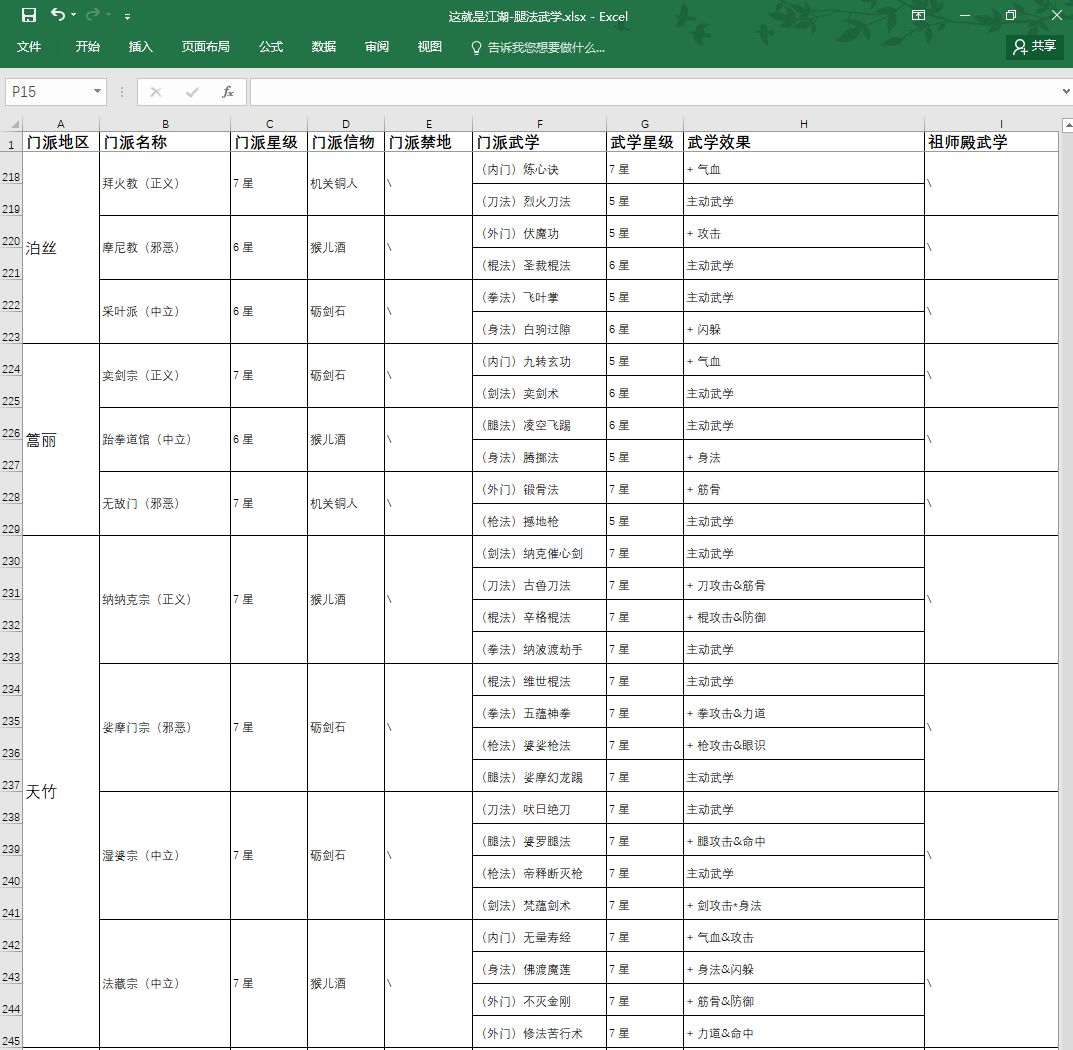Select the 湿婆宗（中立） cell
The width and height of the screenshot is (1073, 1050).
pos(165,856)
